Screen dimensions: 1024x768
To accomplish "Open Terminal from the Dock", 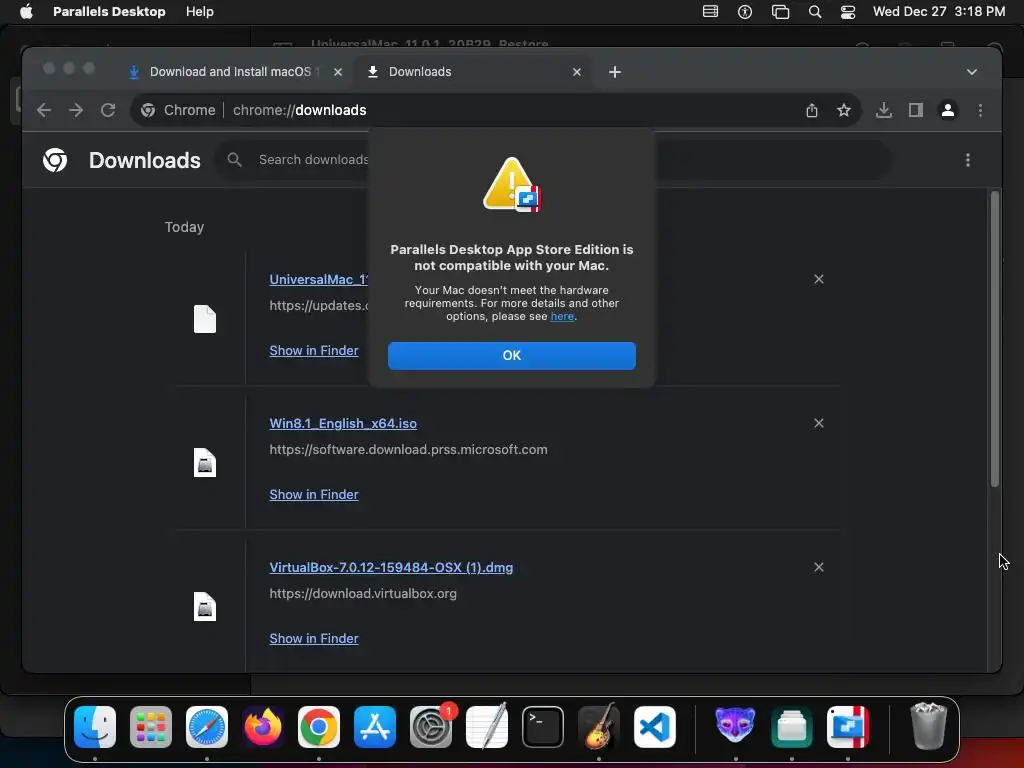I will tap(543, 727).
